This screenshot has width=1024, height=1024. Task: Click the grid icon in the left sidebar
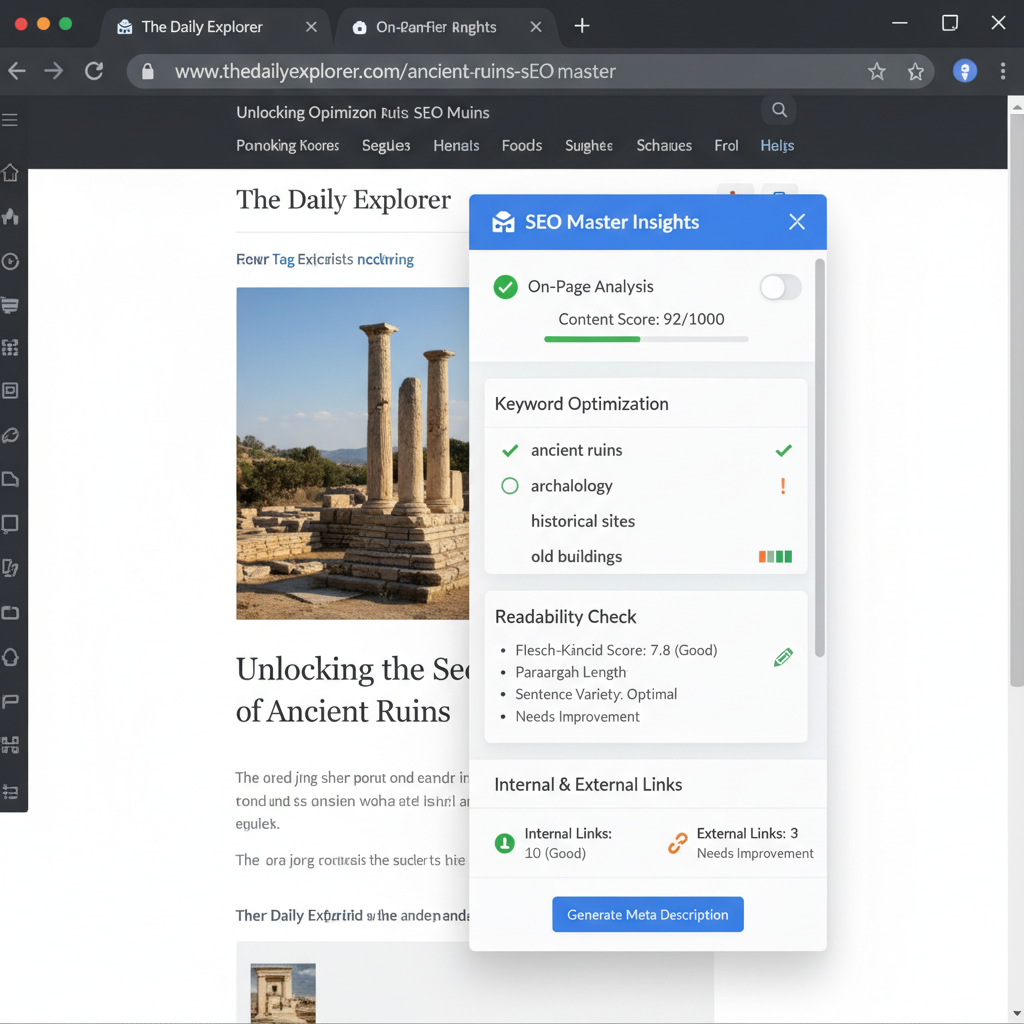[10, 347]
